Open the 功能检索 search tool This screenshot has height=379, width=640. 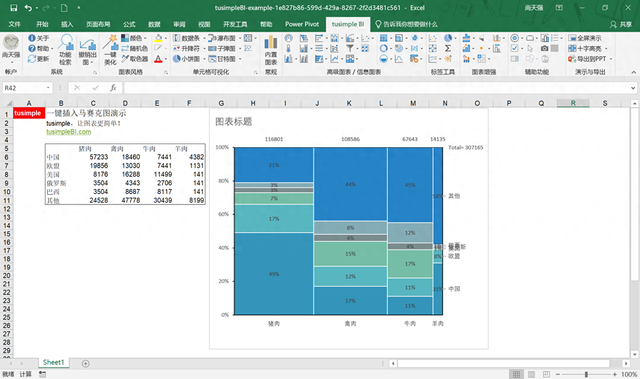(65, 50)
